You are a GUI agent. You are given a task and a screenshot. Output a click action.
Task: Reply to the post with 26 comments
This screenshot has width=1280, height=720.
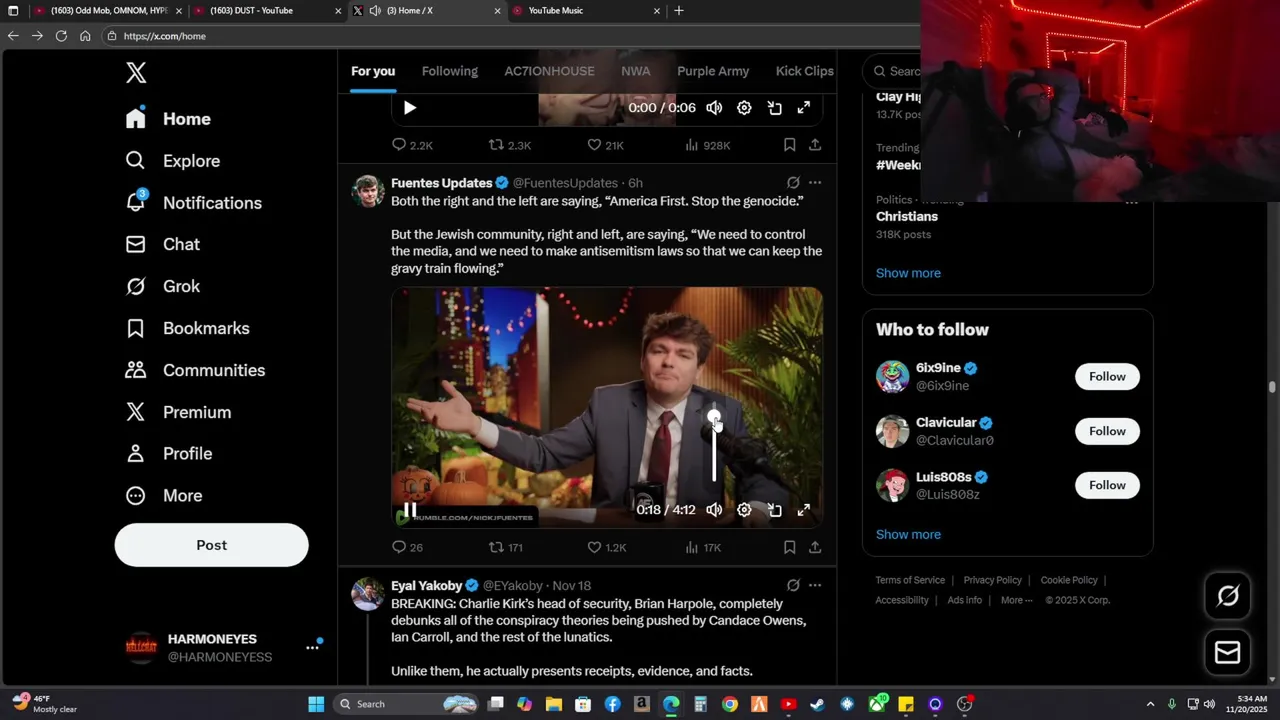407,547
